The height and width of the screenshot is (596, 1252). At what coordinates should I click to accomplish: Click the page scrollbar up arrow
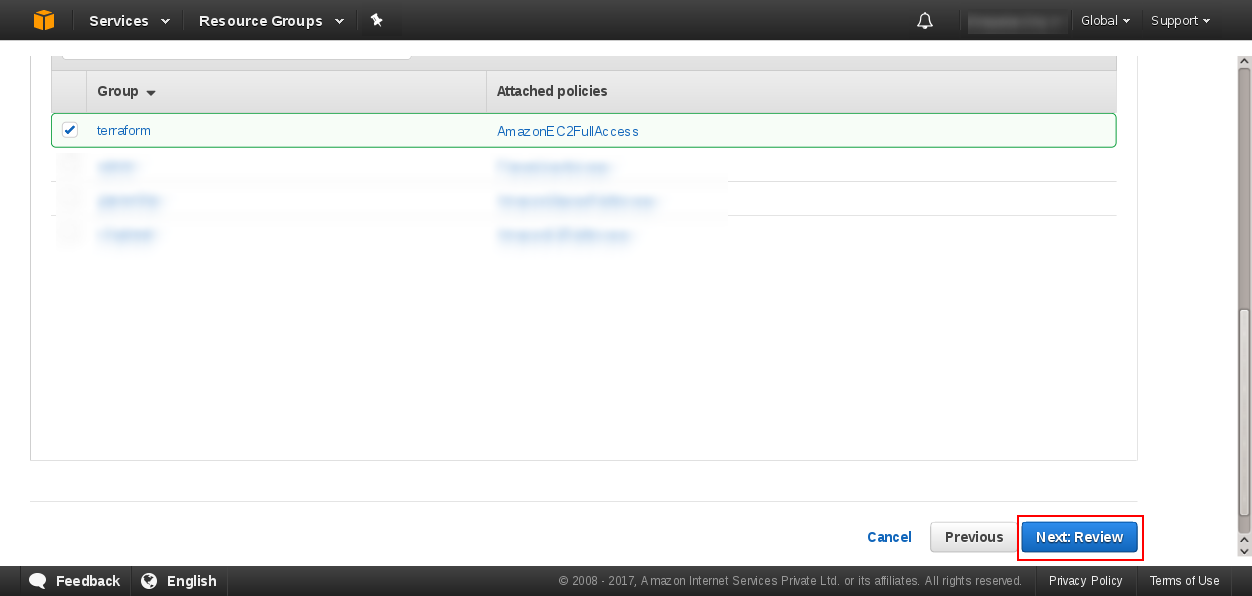(x=1244, y=61)
